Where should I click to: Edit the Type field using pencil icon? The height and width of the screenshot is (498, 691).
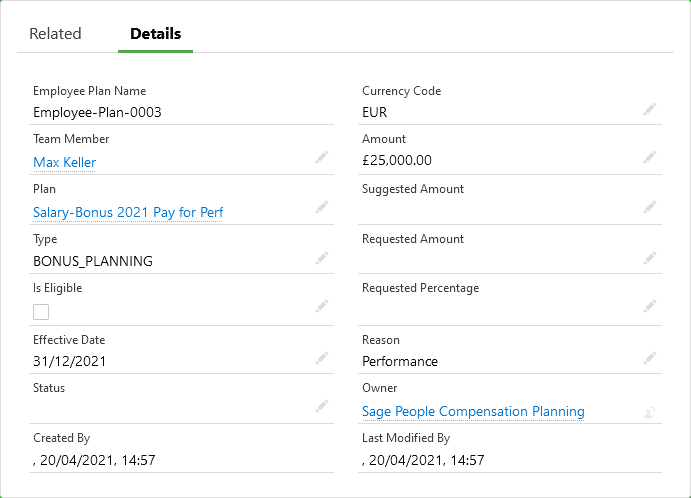321,257
